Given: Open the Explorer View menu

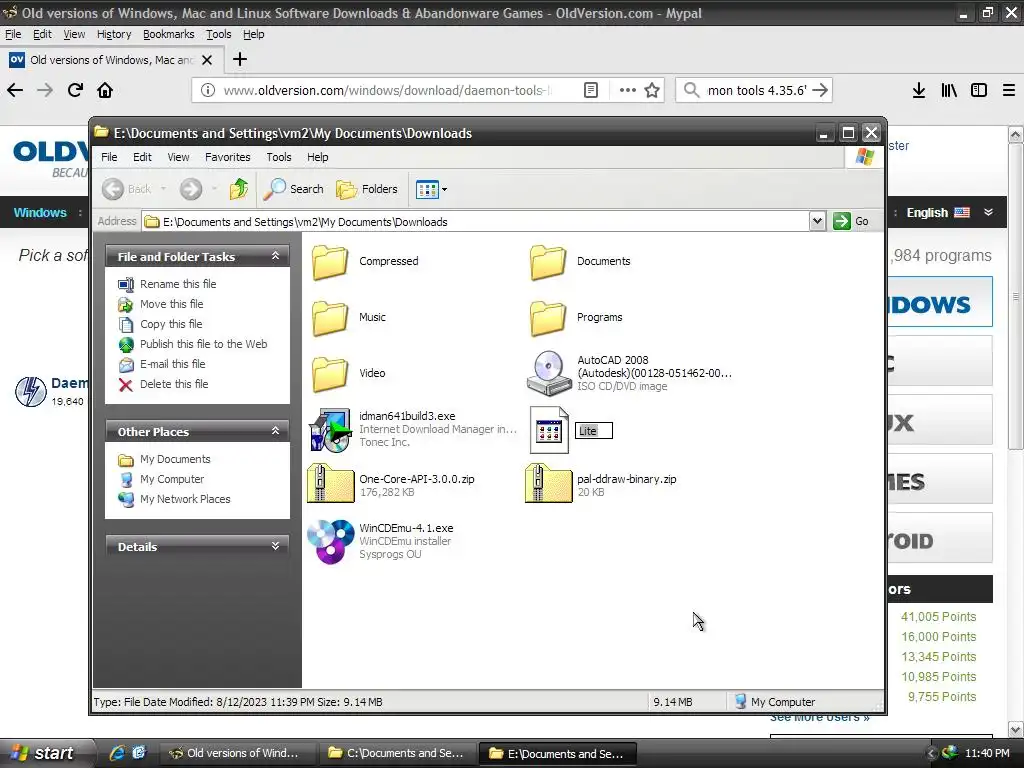Looking at the screenshot, I should point(178,157).
